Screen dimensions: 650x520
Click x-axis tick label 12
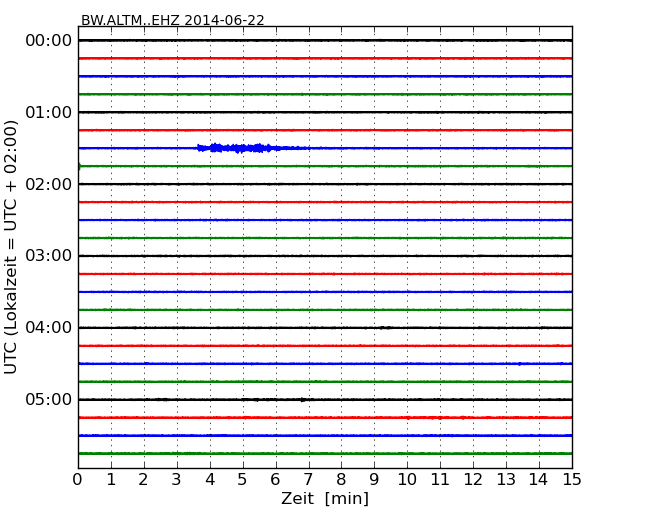click(473, 480)
